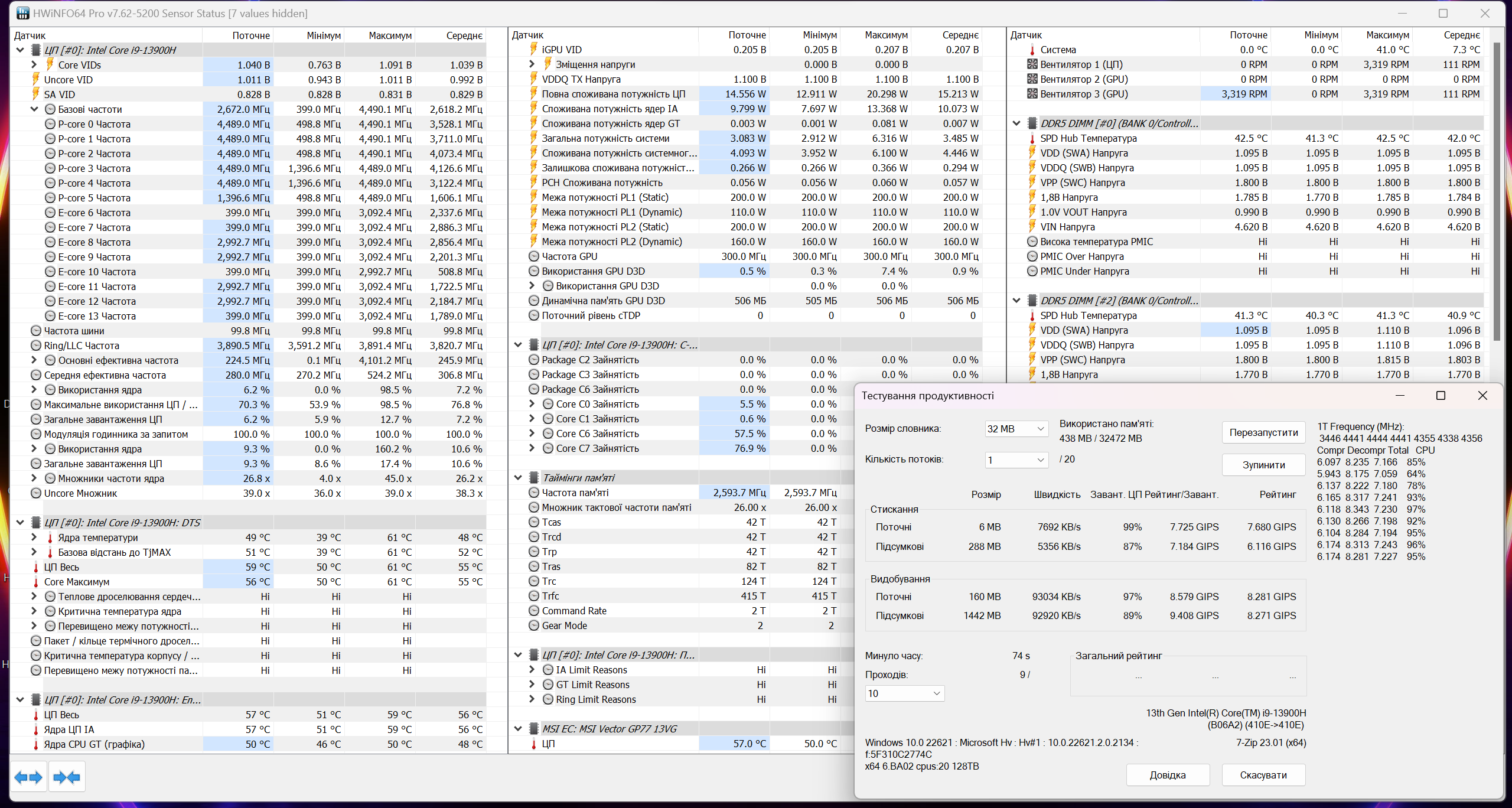Collapse the Таймінги пам'яті section
Screen dimensions: 1512x808
pos(518,478)
